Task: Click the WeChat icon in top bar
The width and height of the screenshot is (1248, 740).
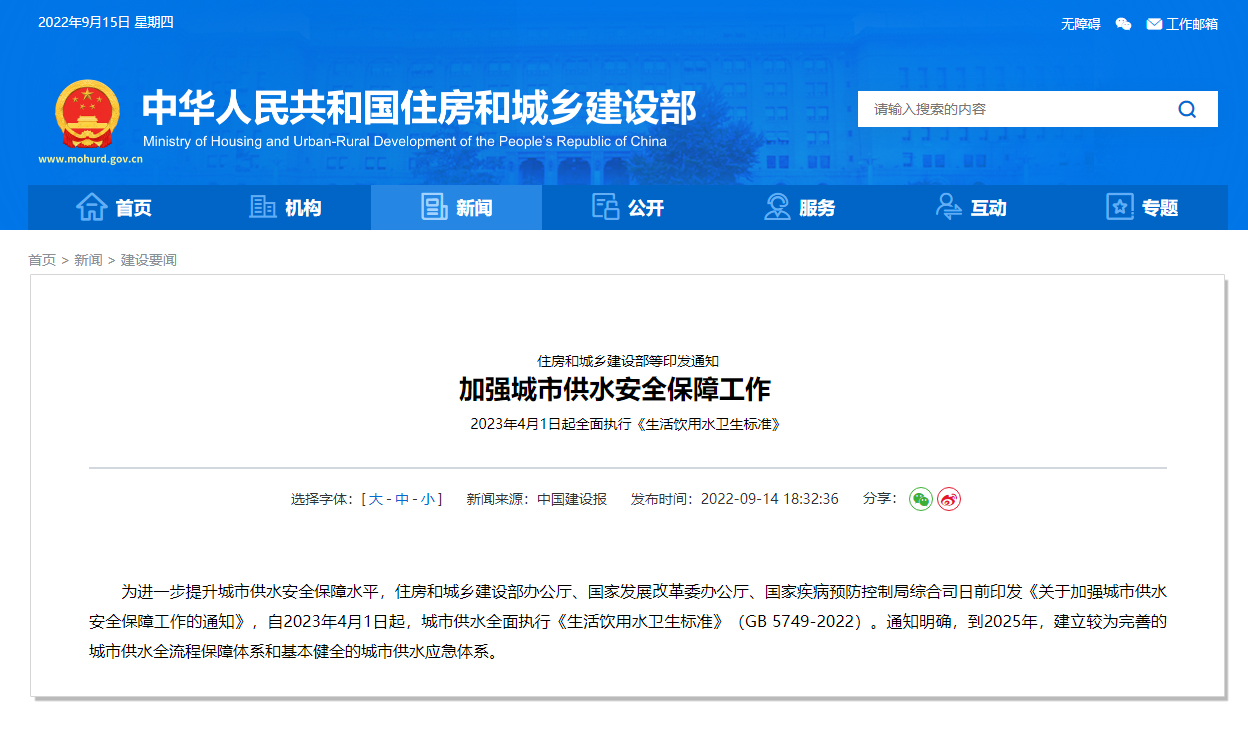Action: coord(1123,24)
